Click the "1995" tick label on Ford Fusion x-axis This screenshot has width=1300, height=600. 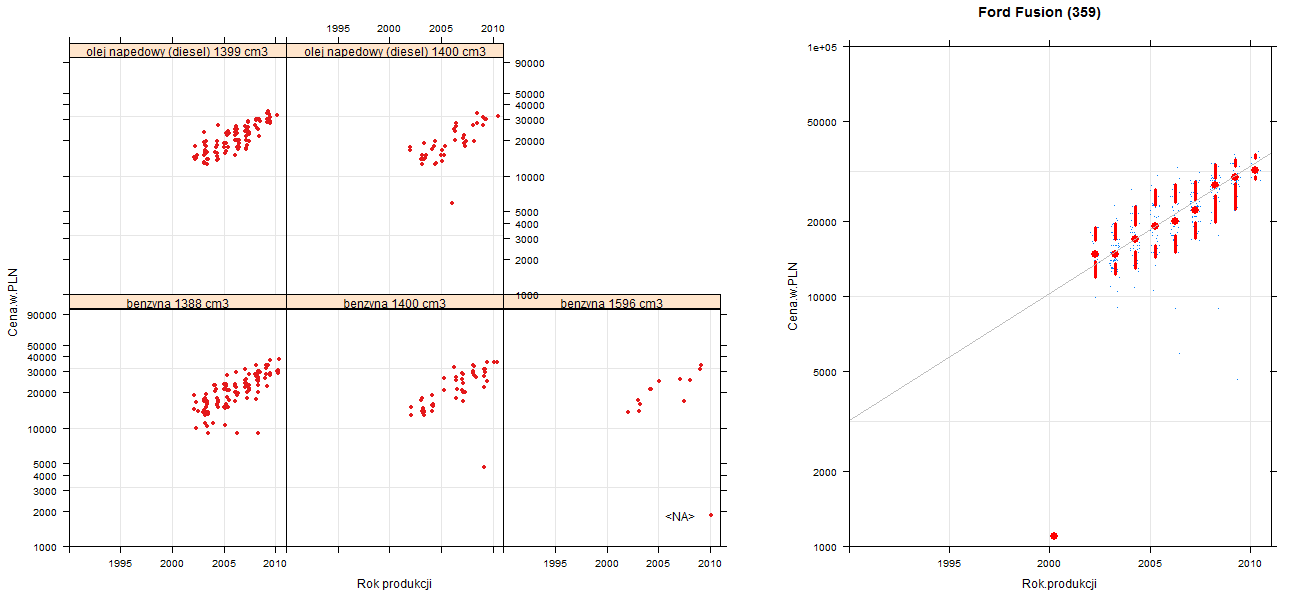pos(950,564)
